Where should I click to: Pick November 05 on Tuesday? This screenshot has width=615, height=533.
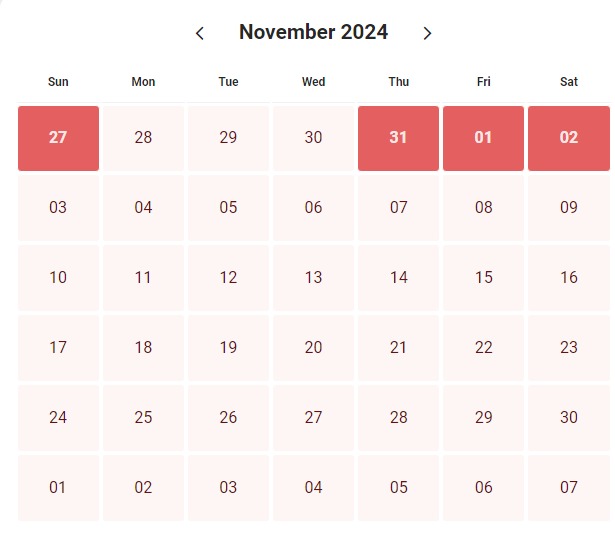[x=229, y=208]
